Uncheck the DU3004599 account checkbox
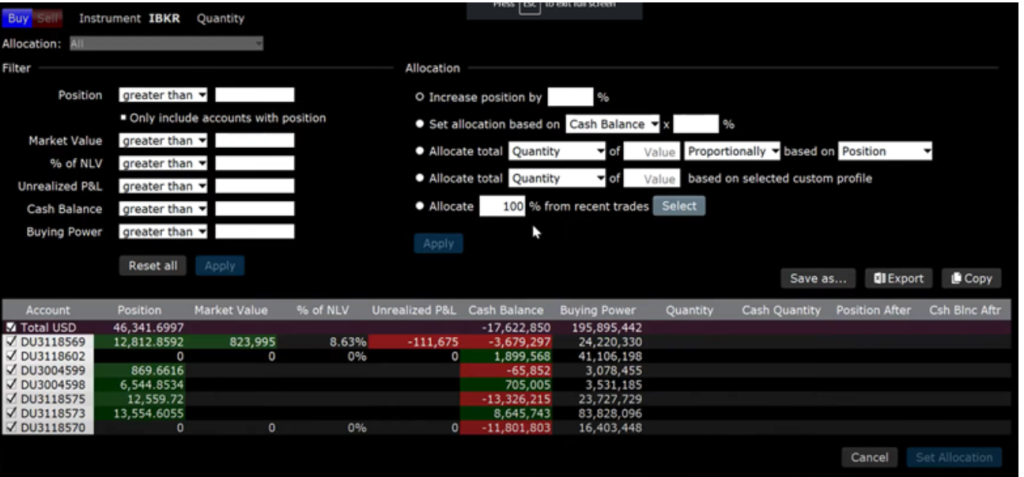Image resolution: width=1024 pixels, height=477 pixels. click(11, 370)
